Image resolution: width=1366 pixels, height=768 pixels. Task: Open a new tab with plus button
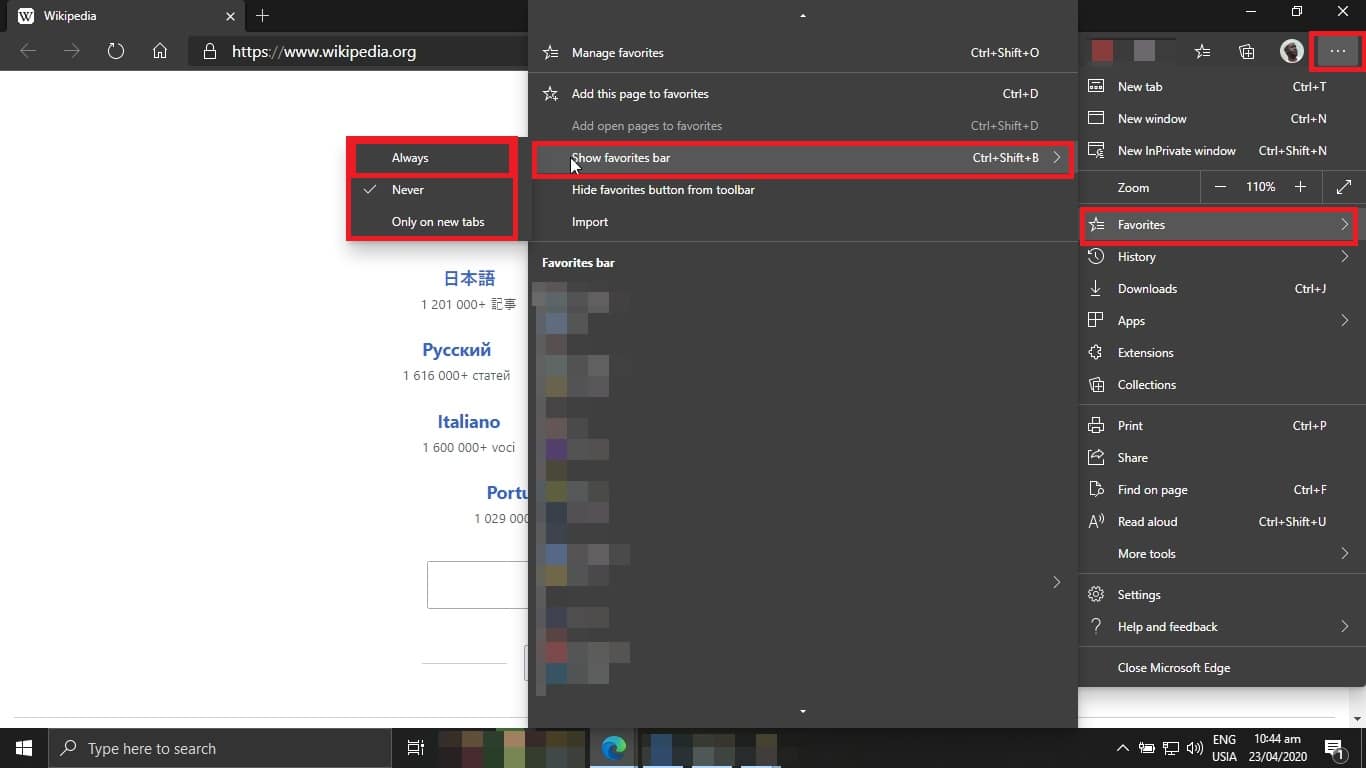click(x=262, y=15)
